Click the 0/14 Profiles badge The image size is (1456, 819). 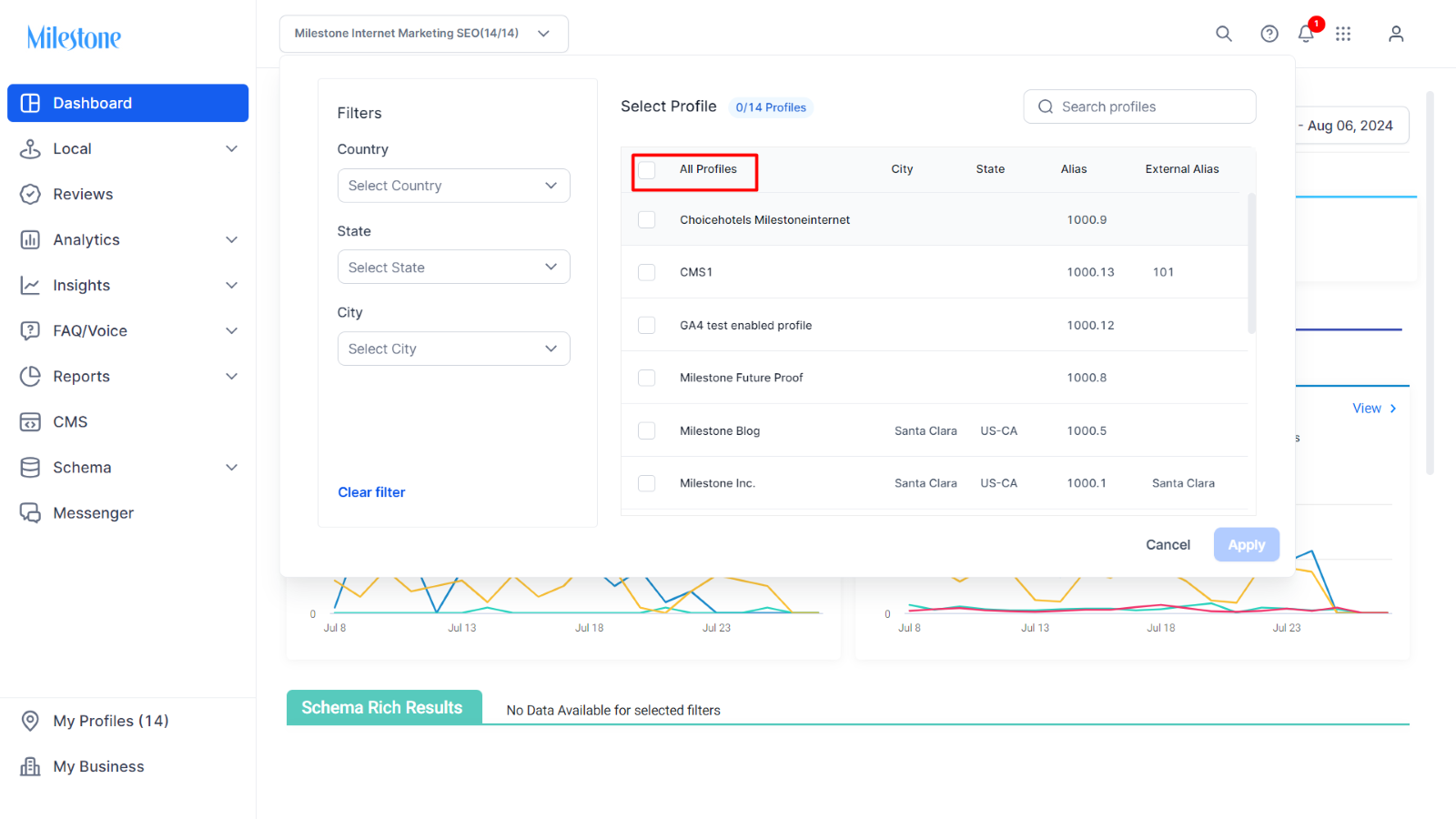pyautogui.click(x=771, y=107)
